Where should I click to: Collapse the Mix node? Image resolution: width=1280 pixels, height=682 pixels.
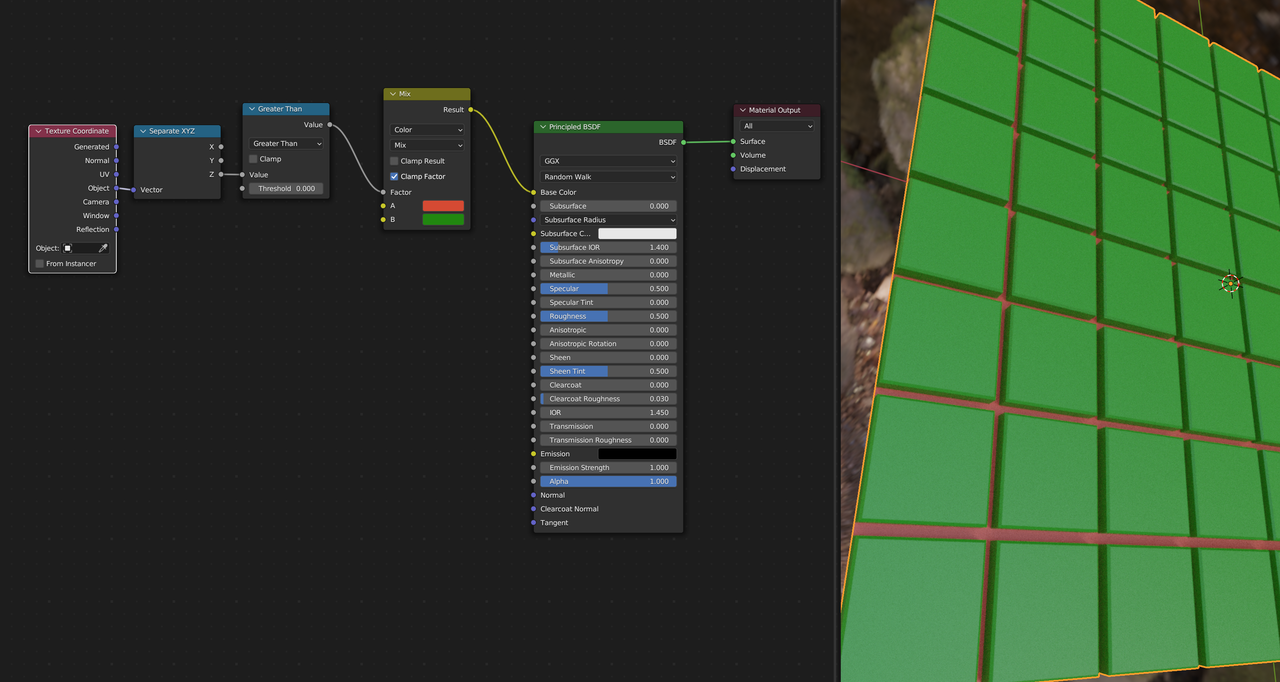(393, 94)
